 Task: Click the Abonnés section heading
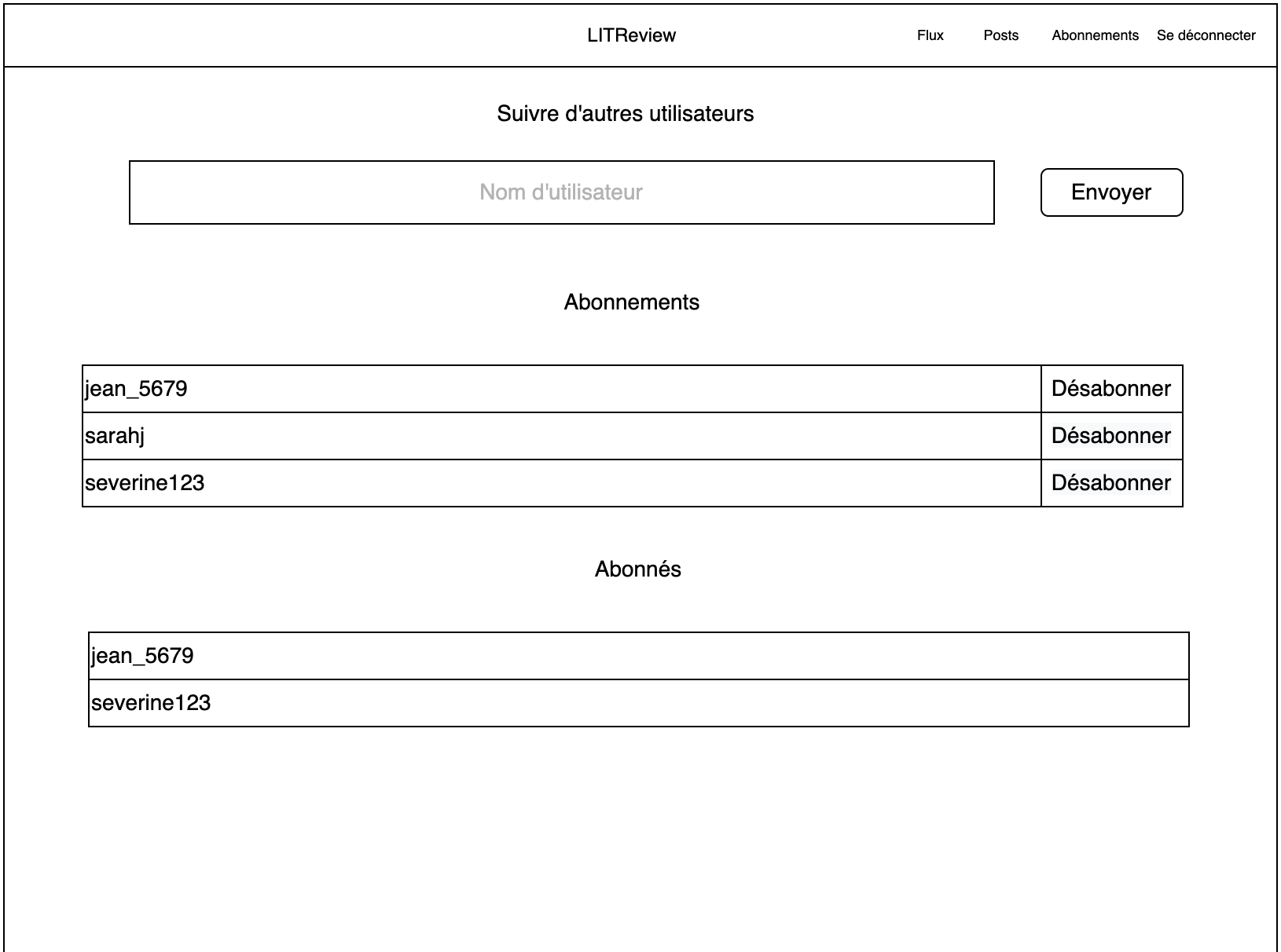(637, 569)
